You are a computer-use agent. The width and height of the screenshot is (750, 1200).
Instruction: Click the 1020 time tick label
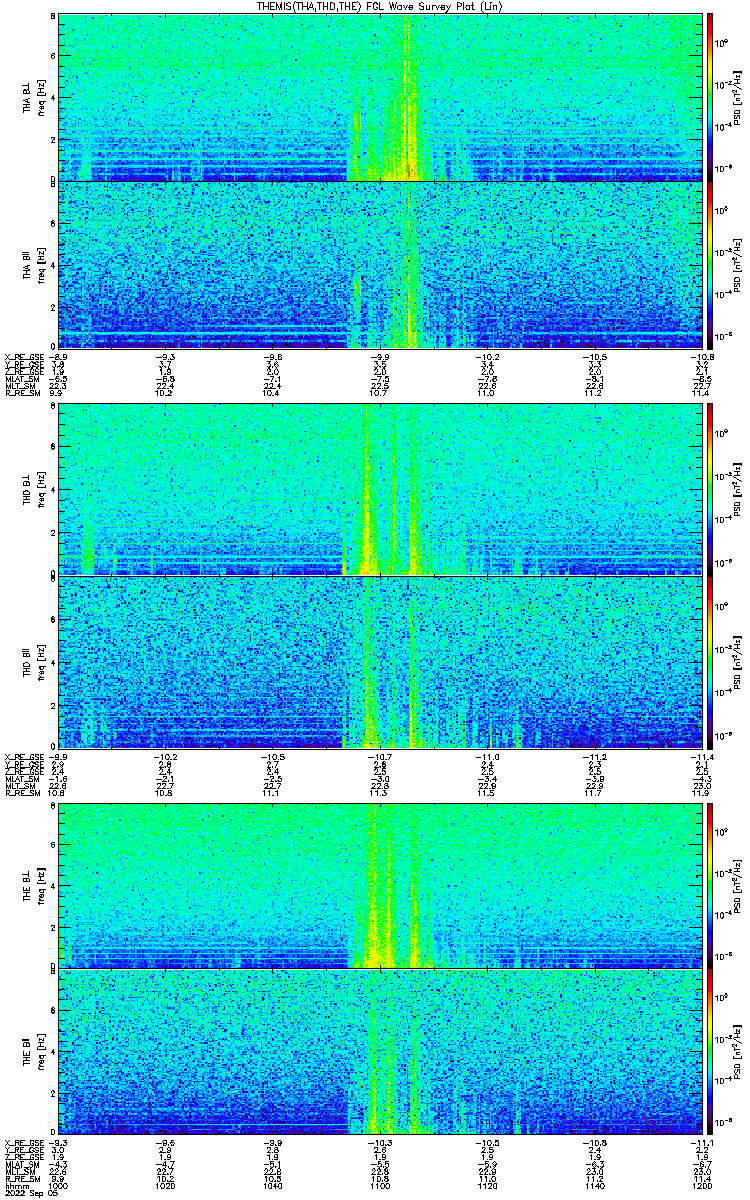click(165, 1186)
